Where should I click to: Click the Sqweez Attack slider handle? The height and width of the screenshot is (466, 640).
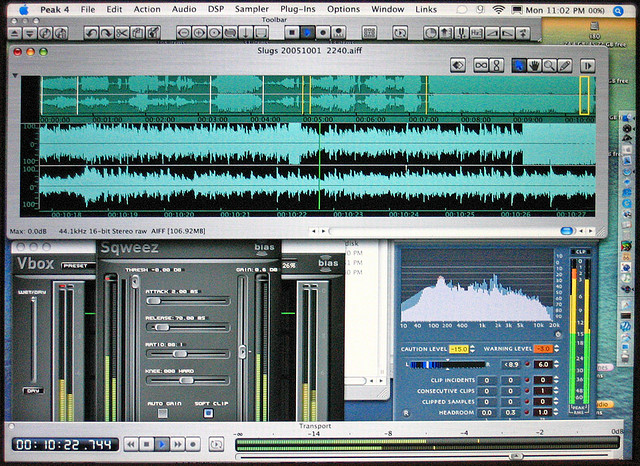pyautogui.click(x=154, y=301)
